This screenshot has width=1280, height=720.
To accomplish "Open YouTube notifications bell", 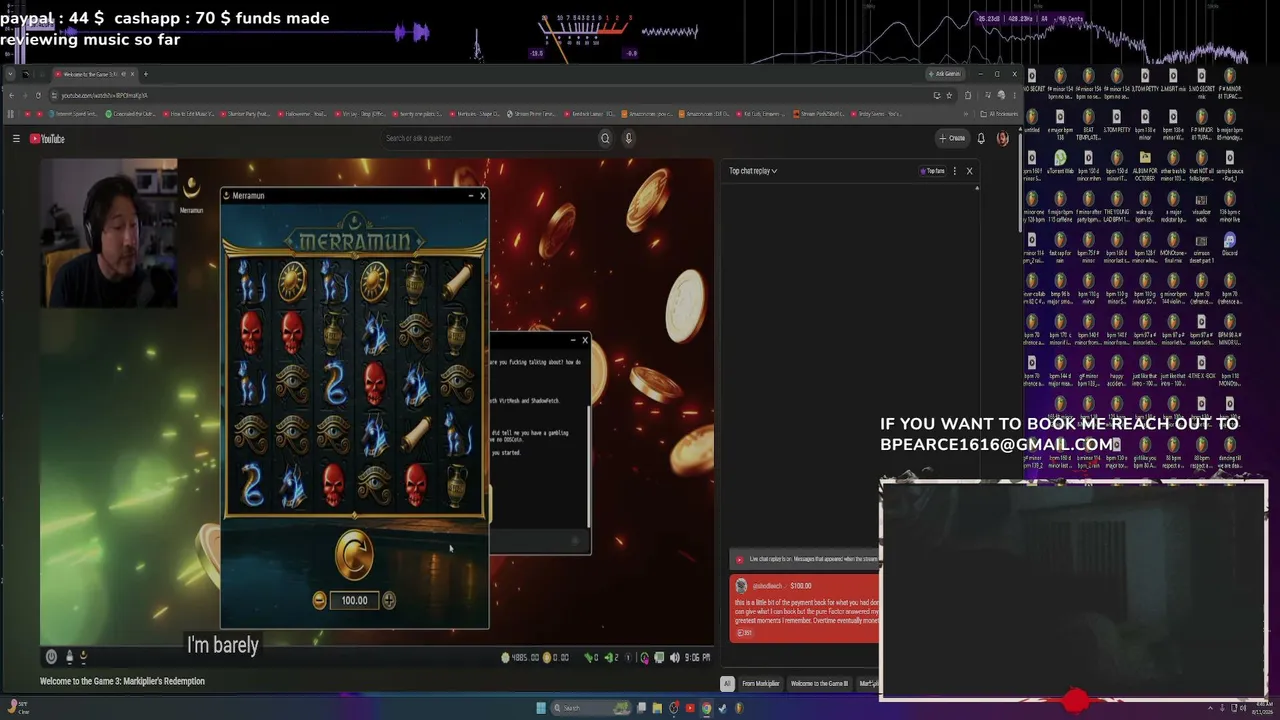I will (981, 138).
